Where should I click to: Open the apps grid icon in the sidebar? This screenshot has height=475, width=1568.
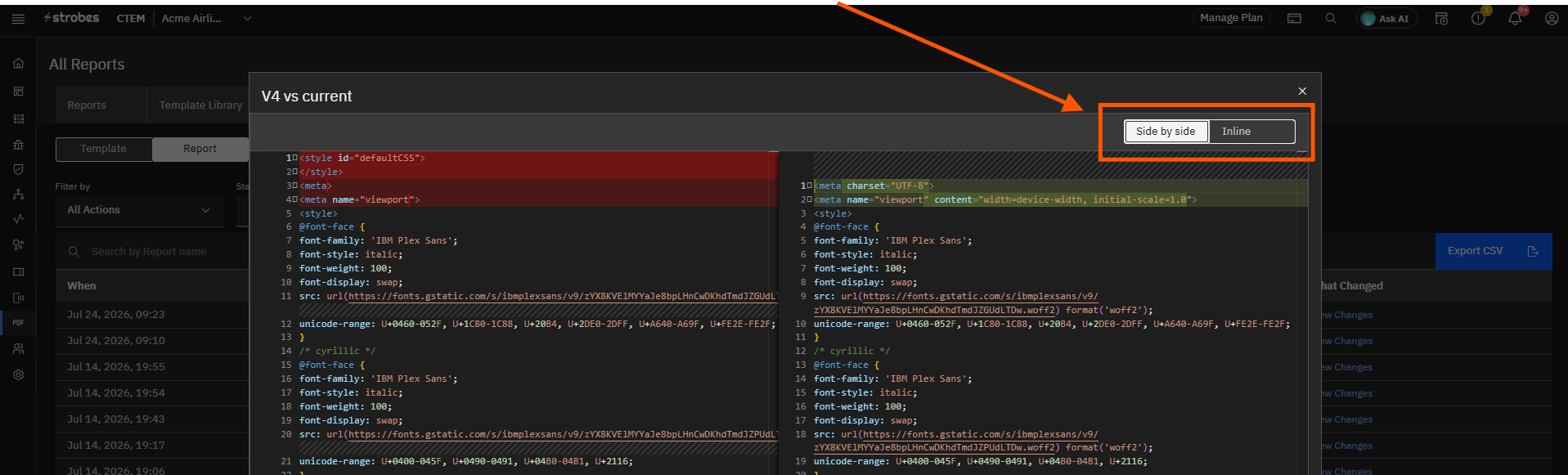(18, 119)
